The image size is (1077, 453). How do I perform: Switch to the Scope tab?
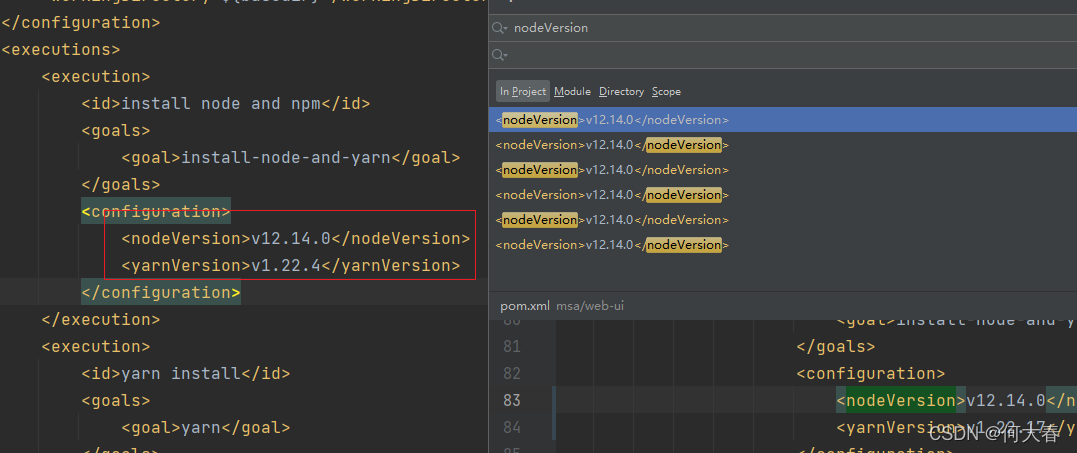666,91
